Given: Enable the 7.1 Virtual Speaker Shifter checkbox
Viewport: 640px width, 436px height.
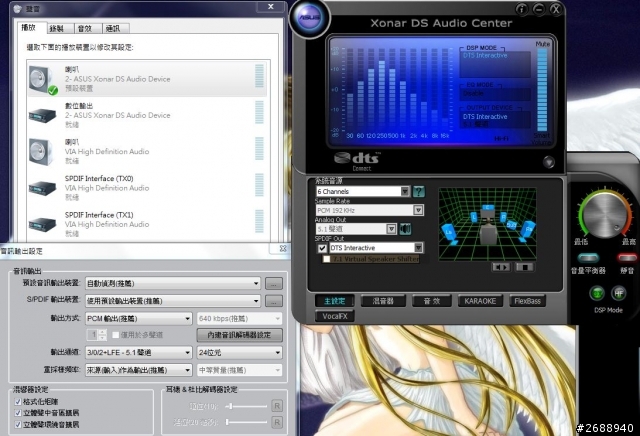Looking at the screenshot, I should pos(327,259).
